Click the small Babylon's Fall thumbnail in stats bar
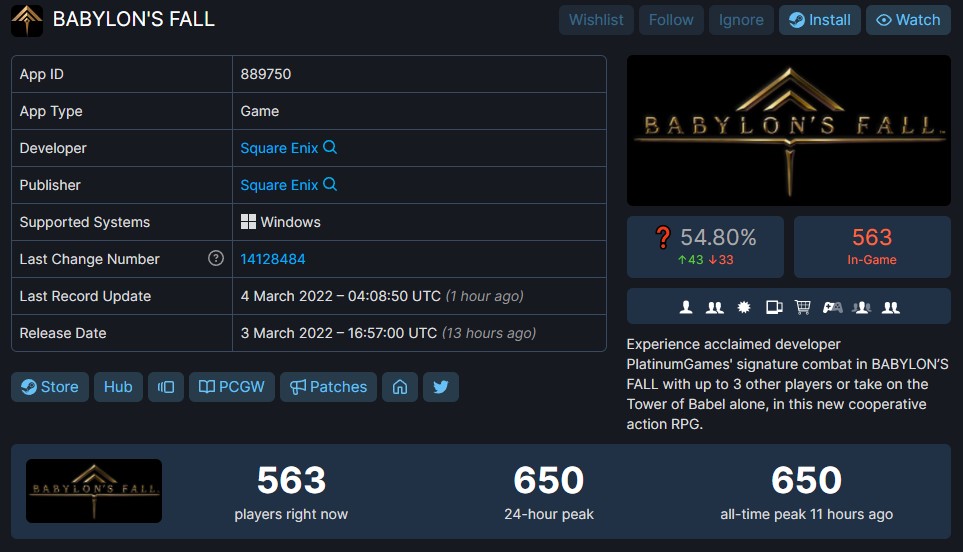 coord(94,491)
